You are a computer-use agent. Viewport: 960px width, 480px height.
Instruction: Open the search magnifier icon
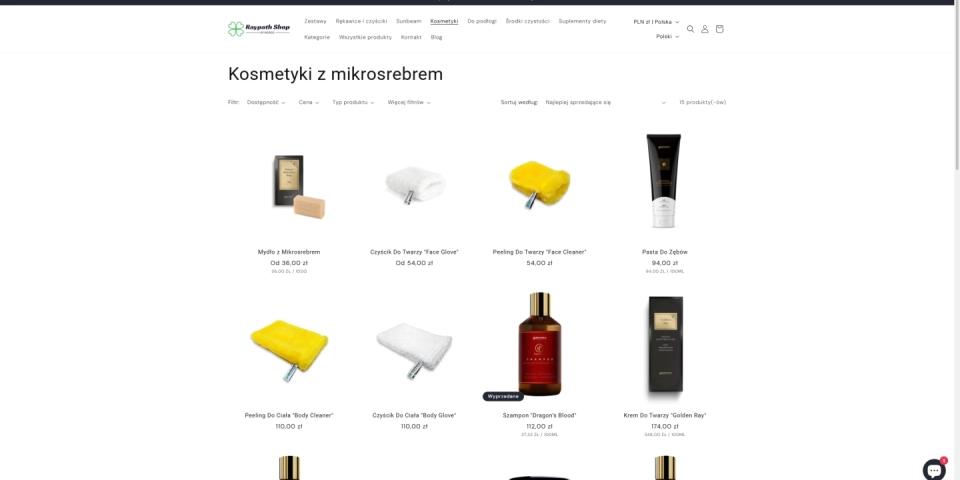pos(690,29)
